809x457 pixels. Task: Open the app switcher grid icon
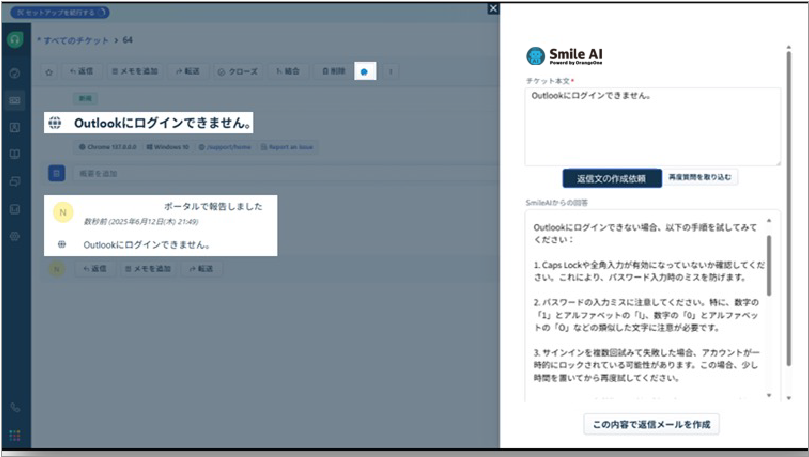point(15,435)
